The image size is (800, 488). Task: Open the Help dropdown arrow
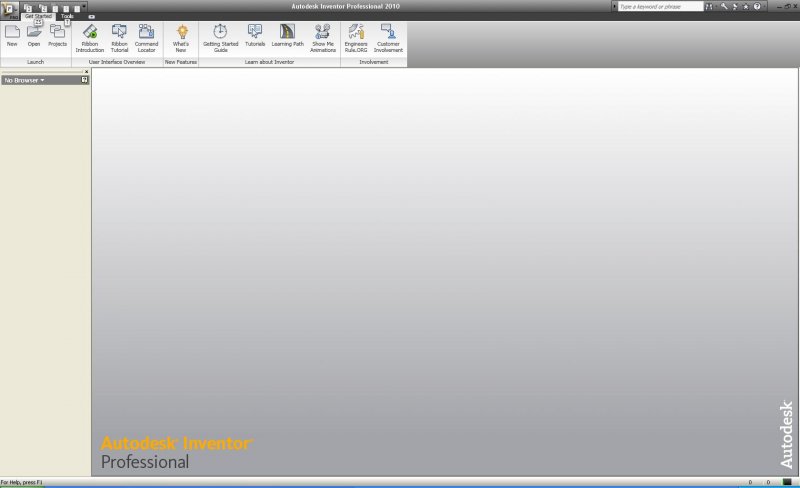click(764, 6)
